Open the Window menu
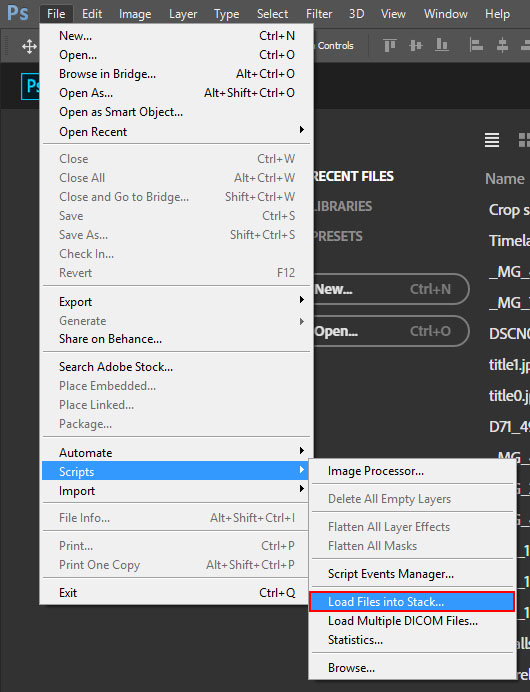530x692 pixels. [x=445, y=14]
